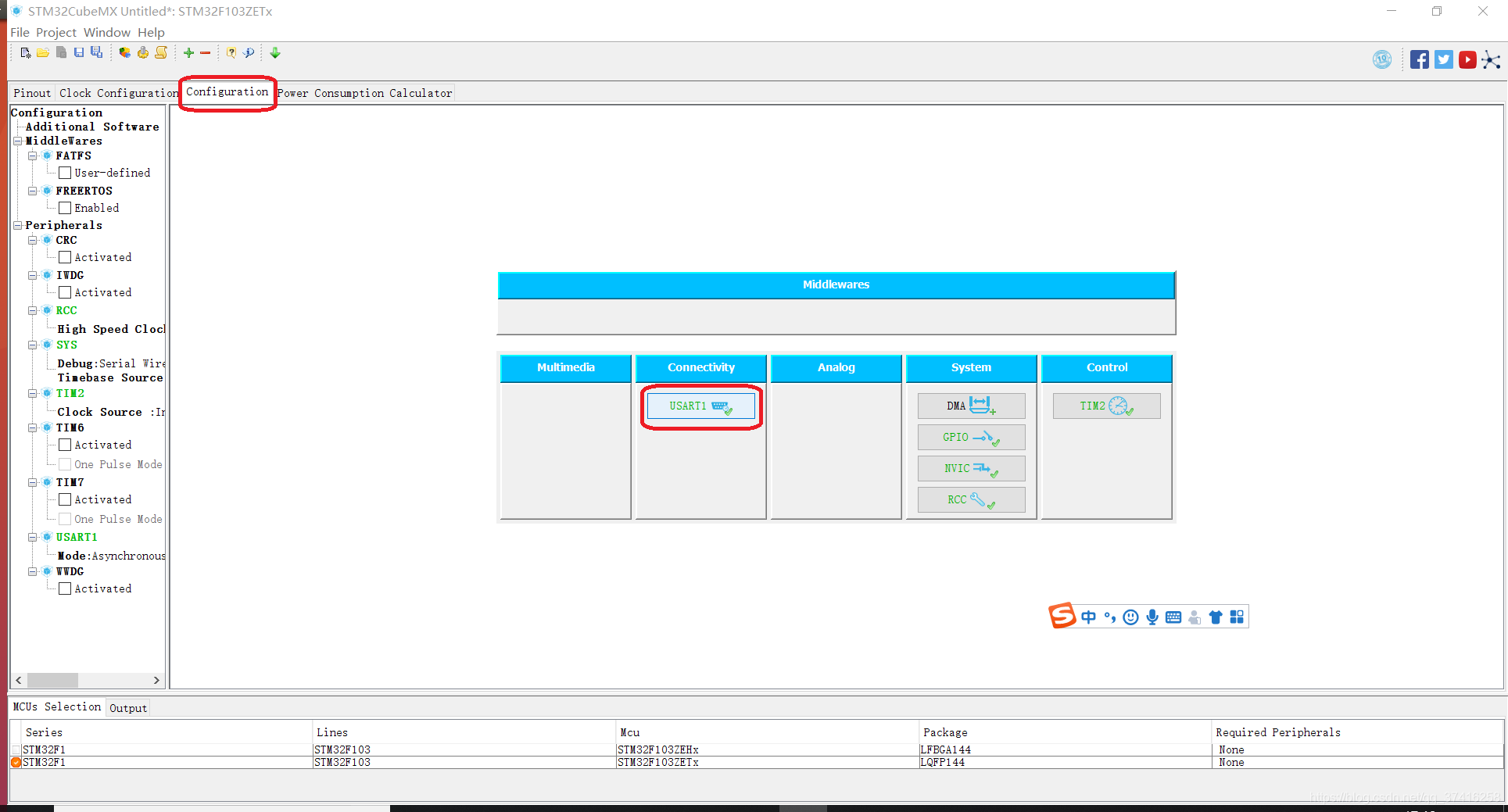The width and height of the screenshot is (1508, 812).
Task: Collapse the RCC tree node
Action: coord(33,311)
